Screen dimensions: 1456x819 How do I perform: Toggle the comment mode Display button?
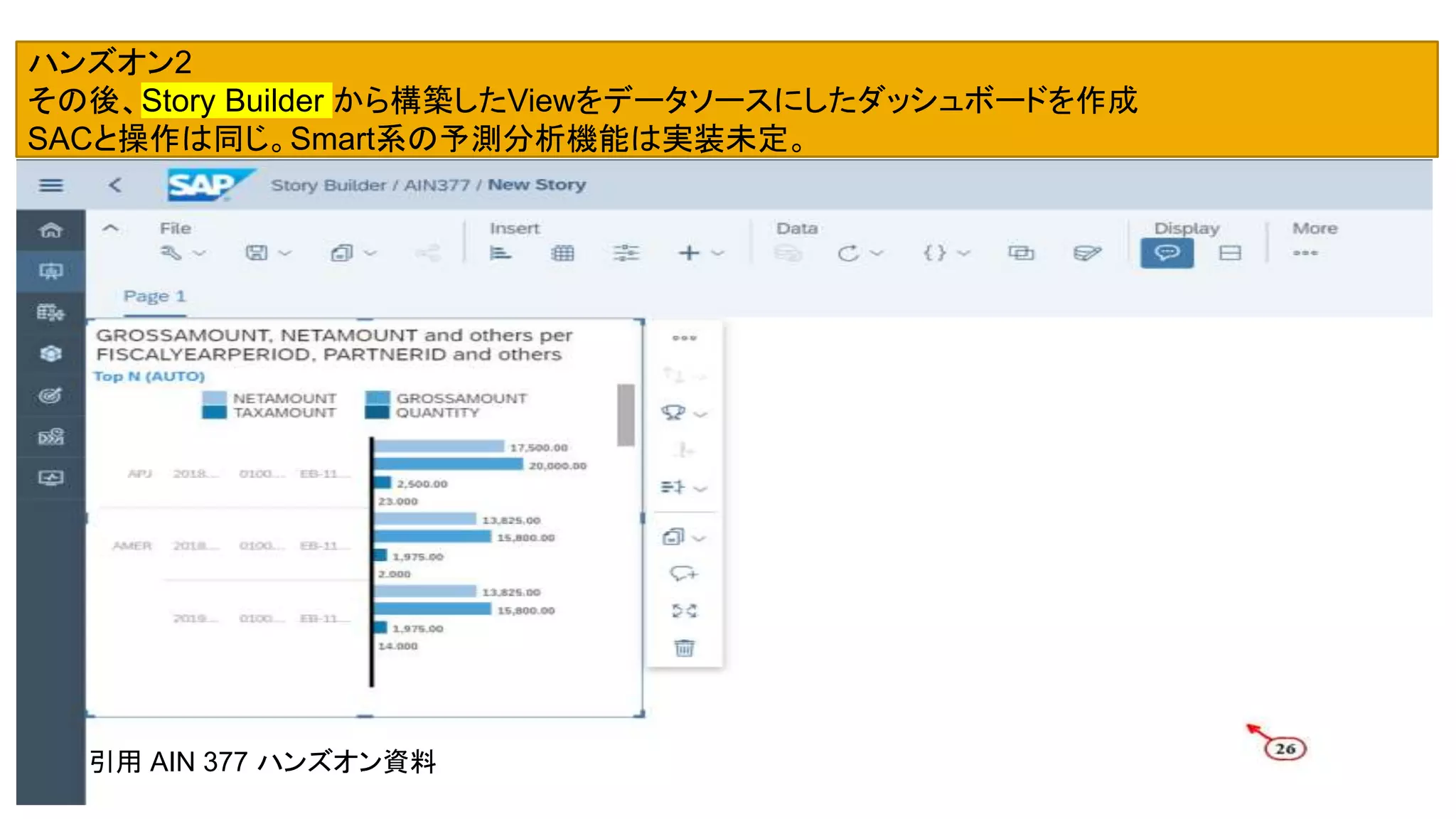(1167, 253)
